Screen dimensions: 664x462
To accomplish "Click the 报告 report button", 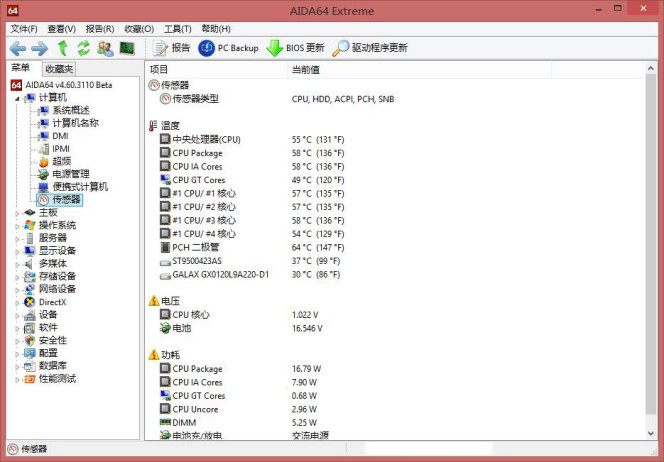I will click(x=172, y=48).
